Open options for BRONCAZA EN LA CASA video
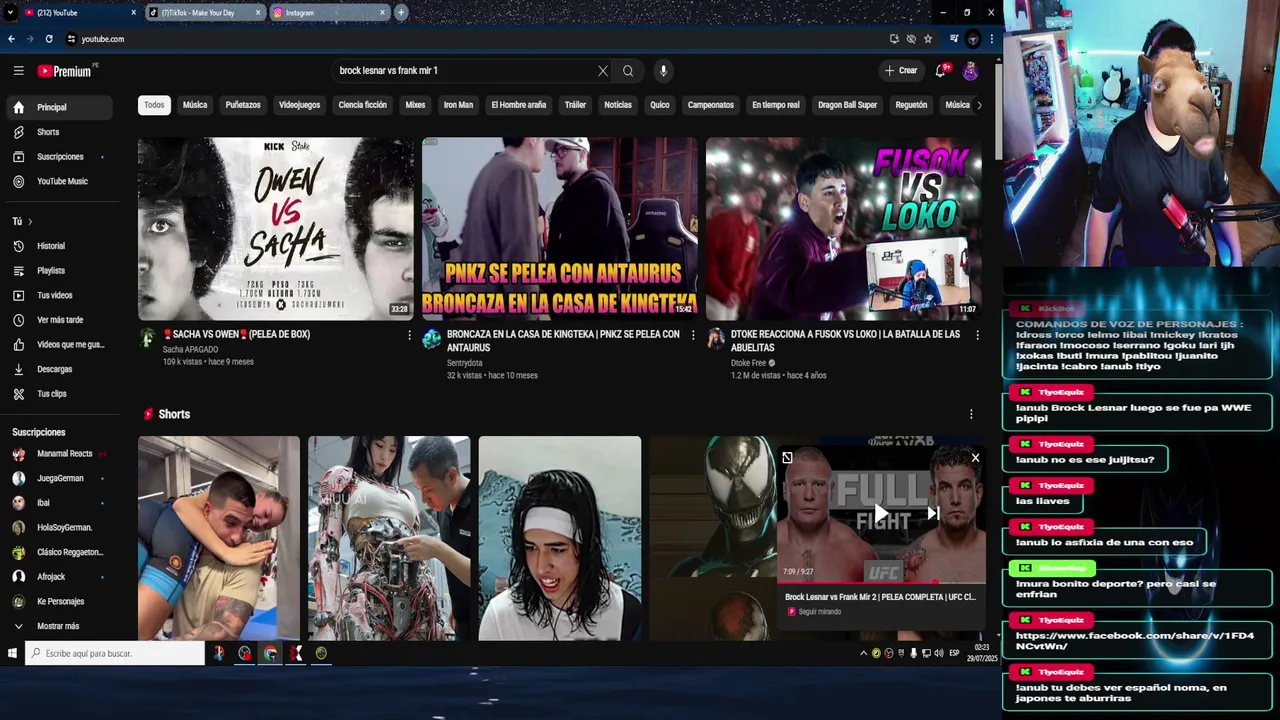 [693, 335]
